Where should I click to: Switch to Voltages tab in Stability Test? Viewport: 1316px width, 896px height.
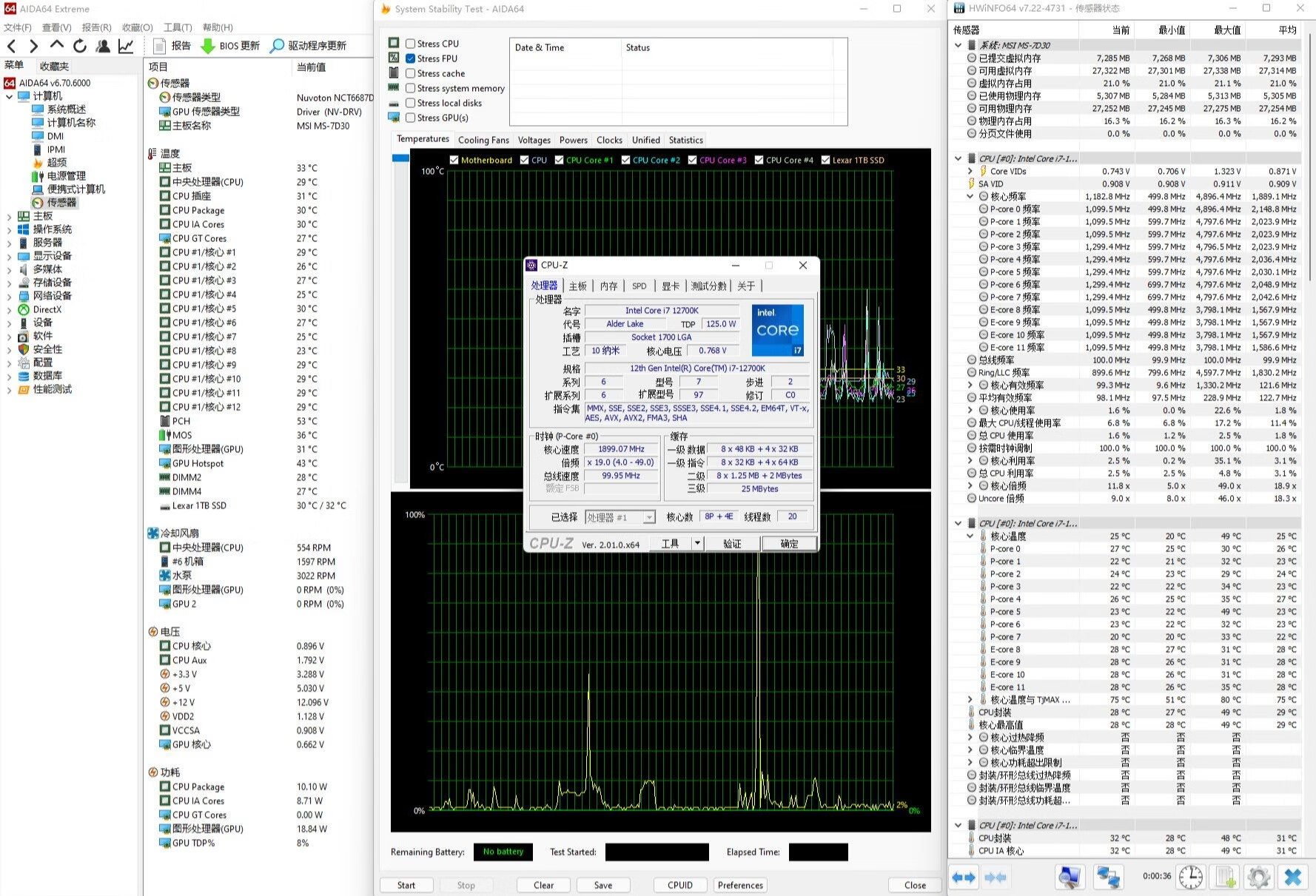click(x=534, y=140)
